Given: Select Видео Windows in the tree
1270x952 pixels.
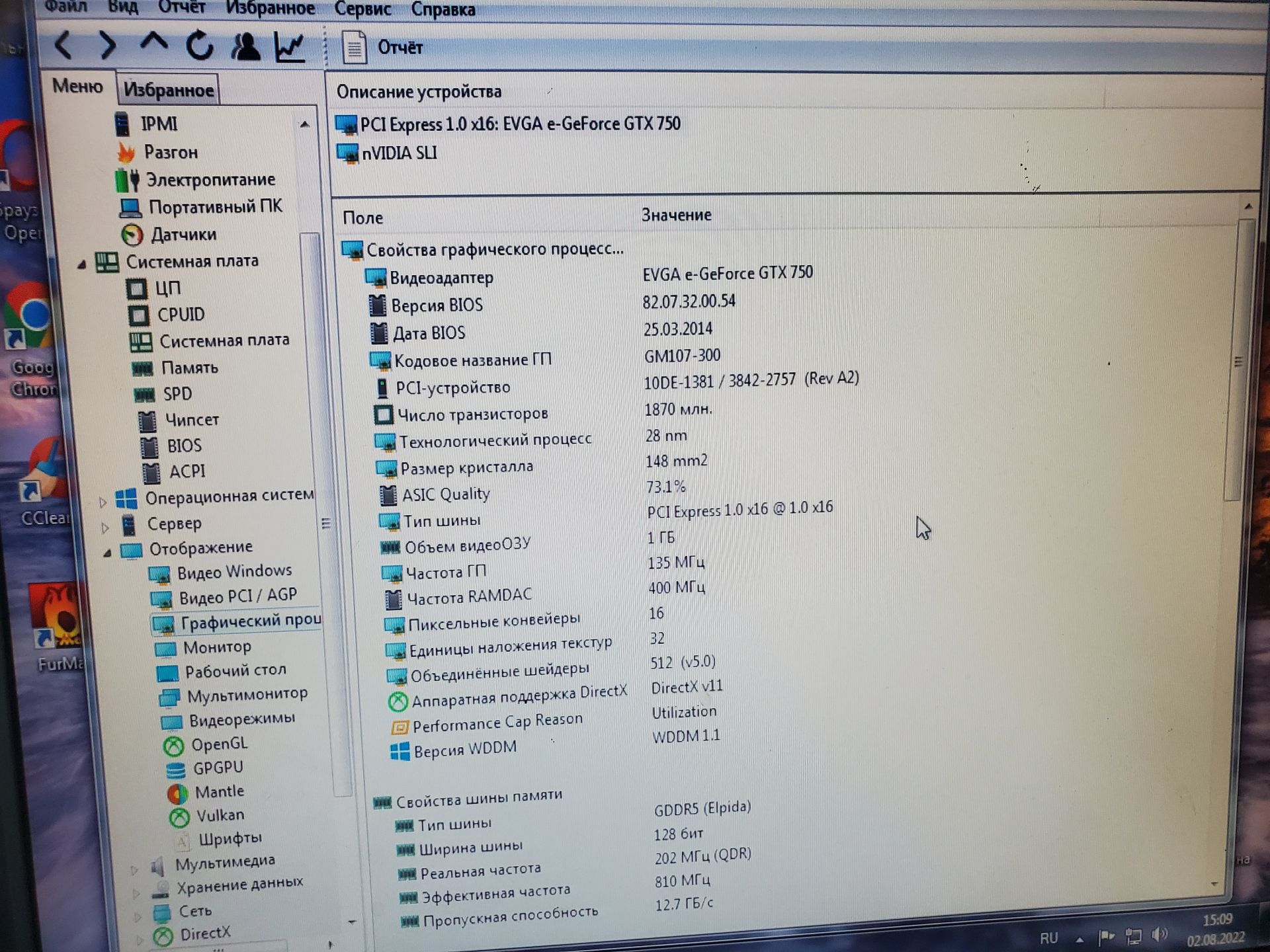Looking at the screenshot, I should (220, 573).
